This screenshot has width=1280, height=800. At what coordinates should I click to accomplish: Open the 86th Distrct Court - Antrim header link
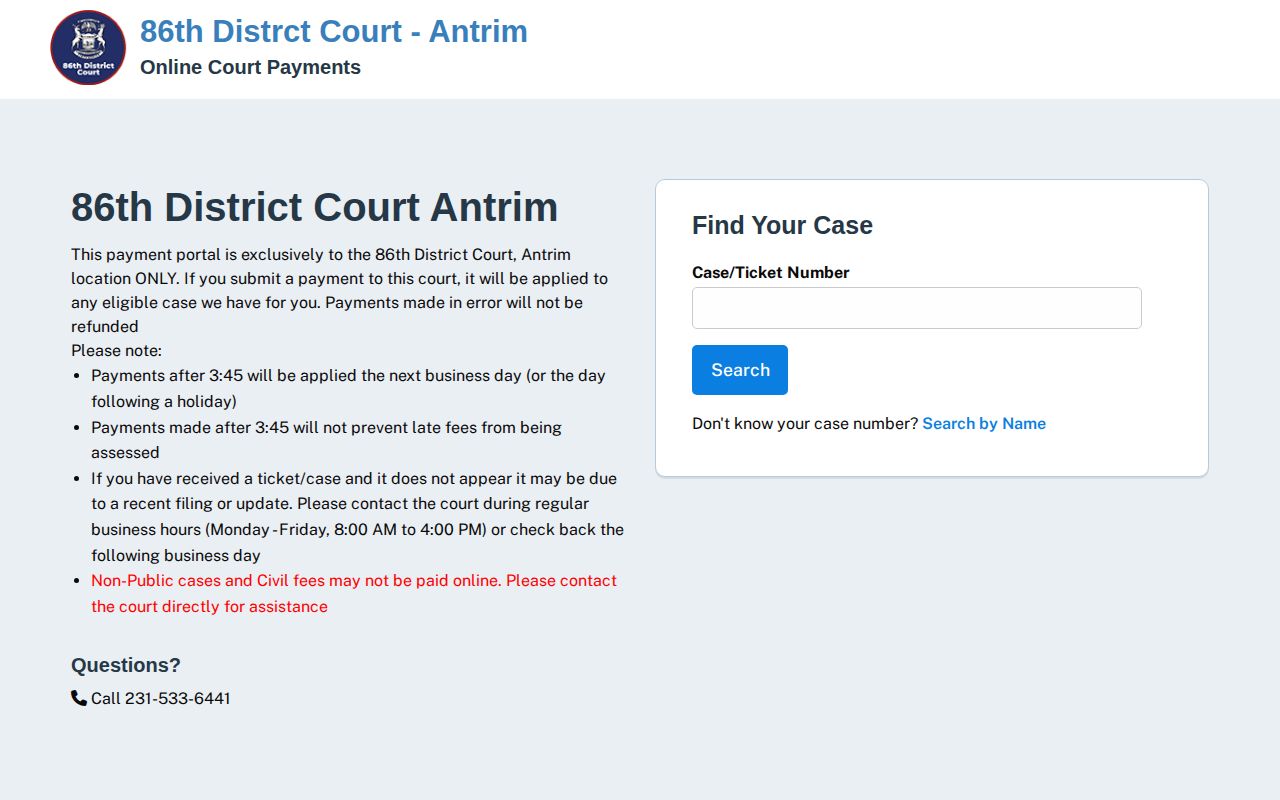(334, 31)
